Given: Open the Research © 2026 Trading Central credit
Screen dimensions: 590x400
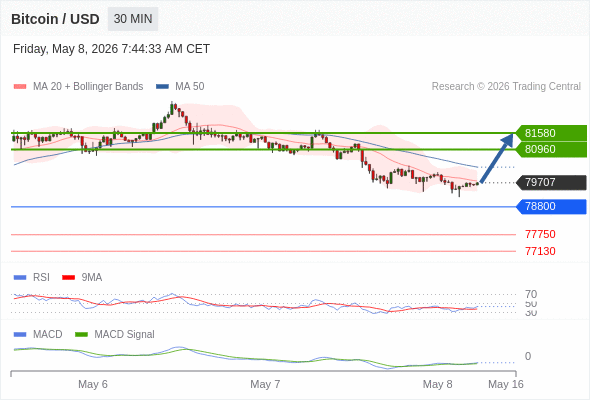Looking at the screenshot, I should tap(506, 87).
